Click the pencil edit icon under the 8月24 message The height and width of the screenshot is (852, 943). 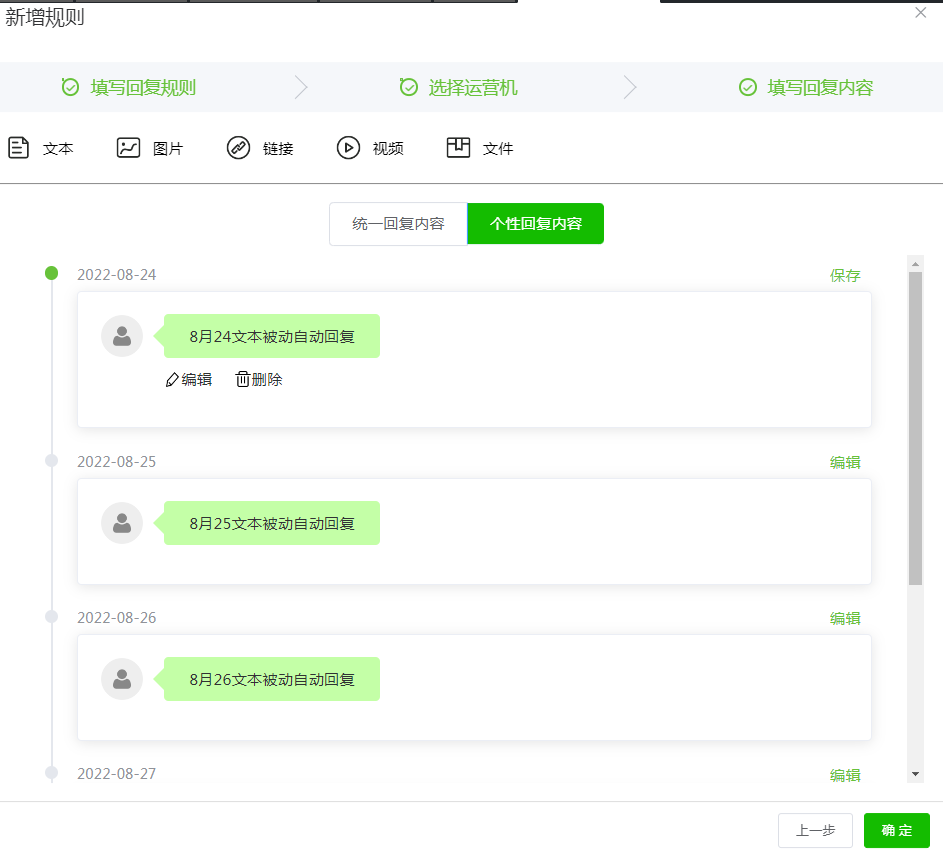click(172, 380)
